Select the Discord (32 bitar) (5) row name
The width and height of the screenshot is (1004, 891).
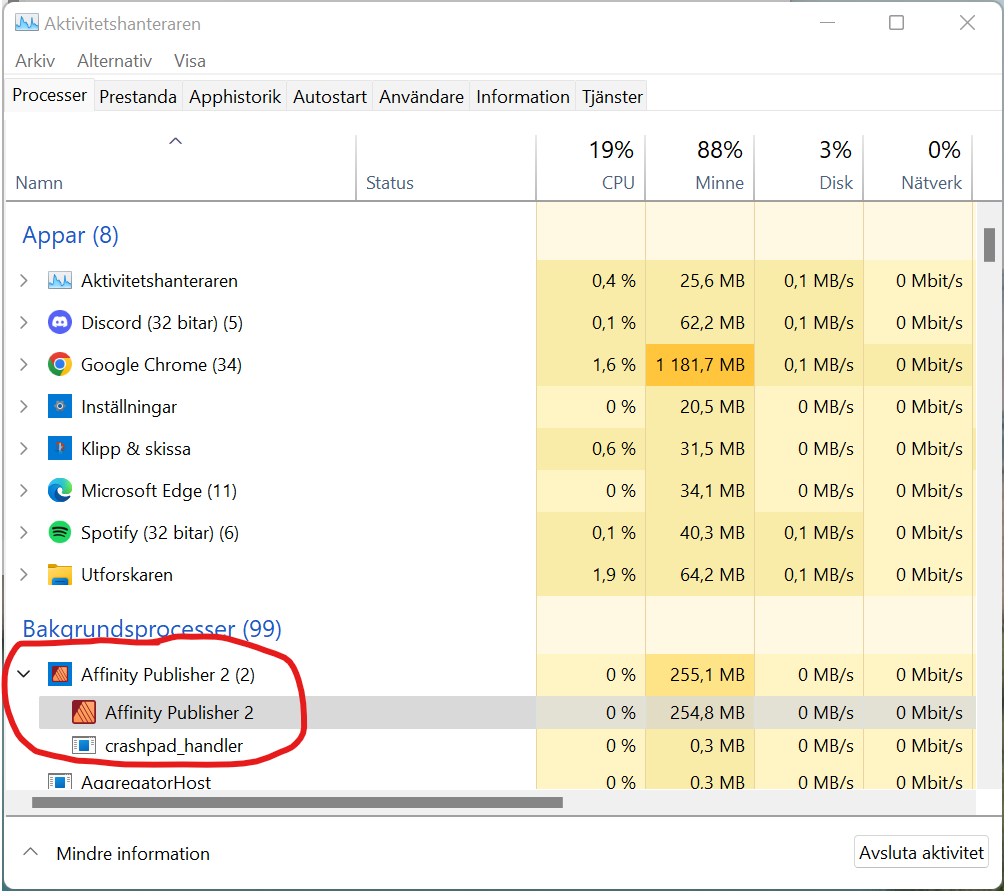(x=162, y=323)
